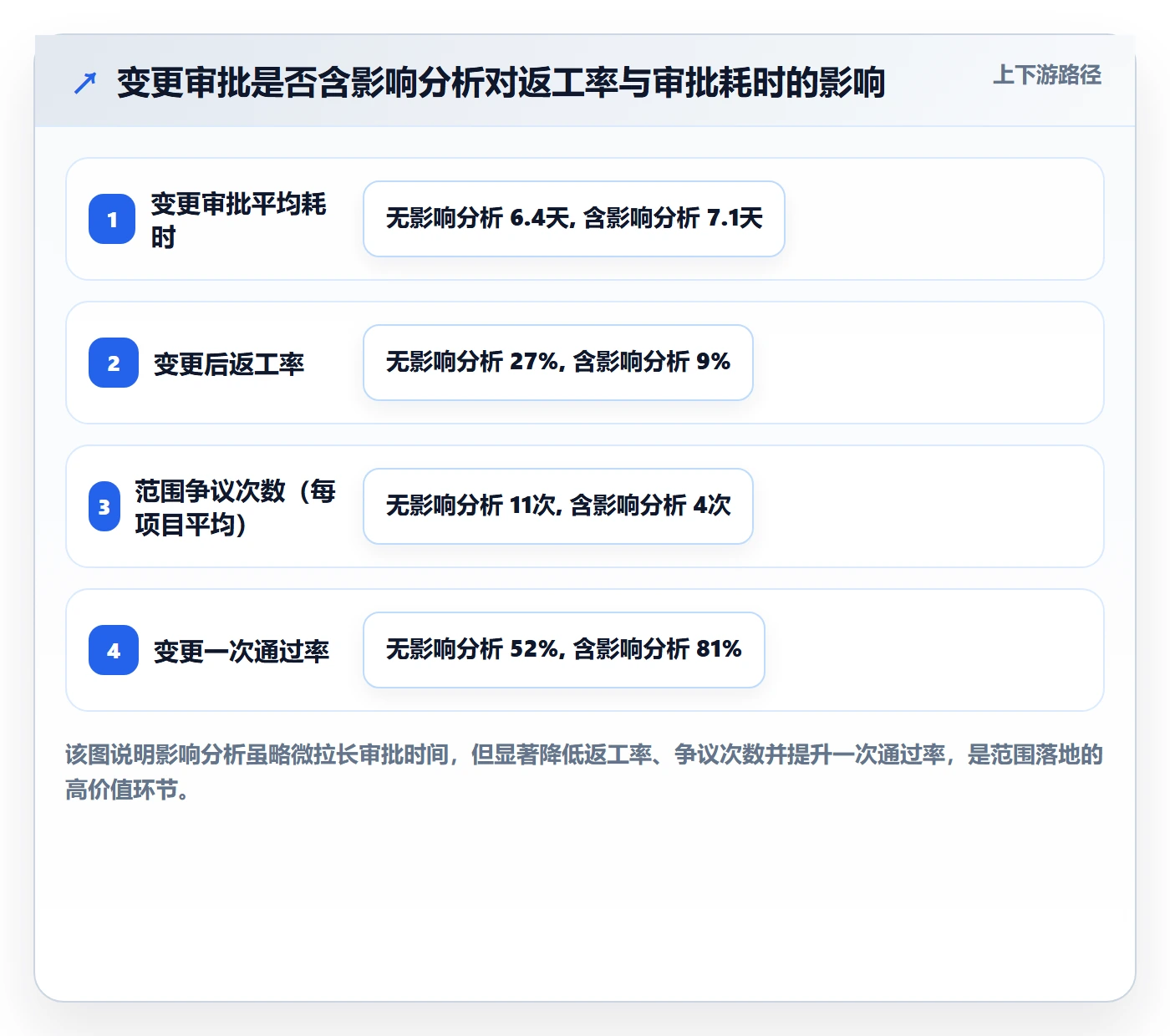The image size is (1170, 1036).
Task: Click step badge number 3
Action: point(104,506)
